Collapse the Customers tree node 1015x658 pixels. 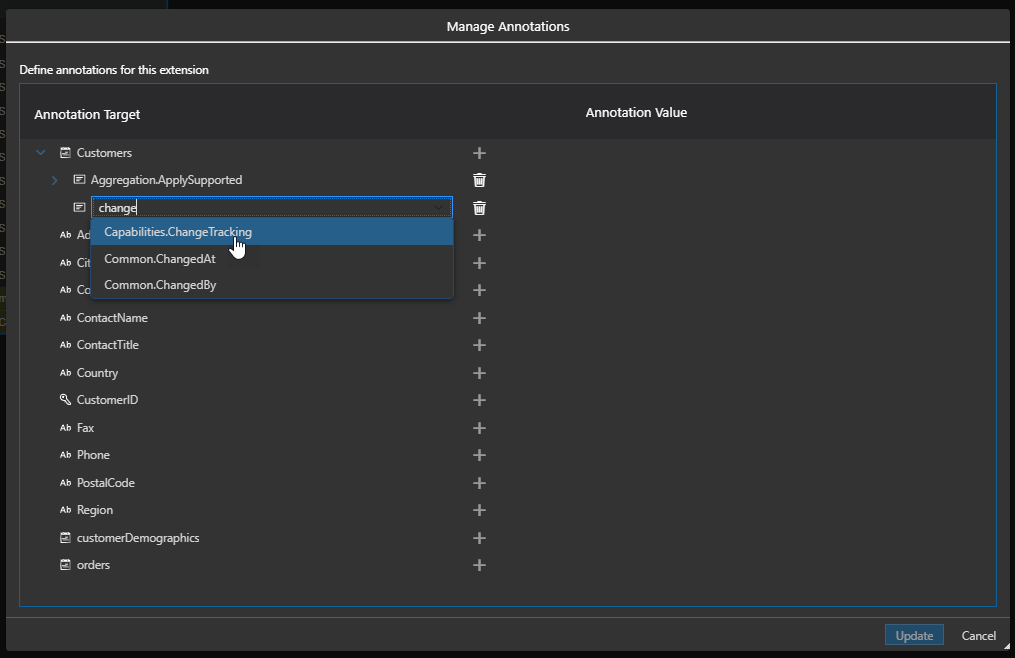click(x=41, y=153)
